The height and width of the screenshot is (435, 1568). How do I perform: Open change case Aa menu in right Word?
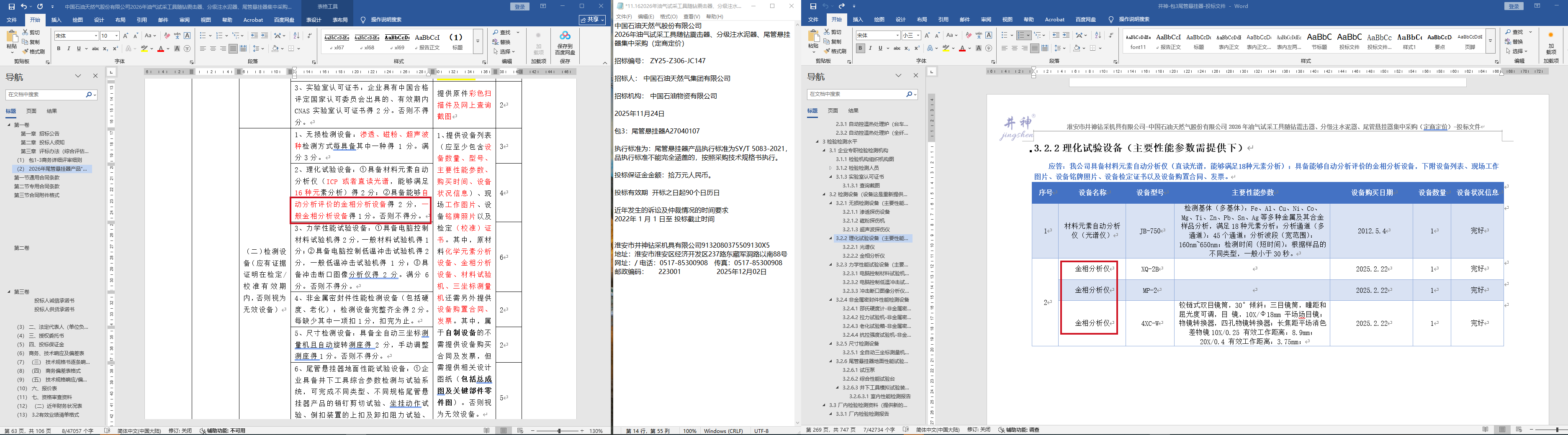click(x=952, y=35)
